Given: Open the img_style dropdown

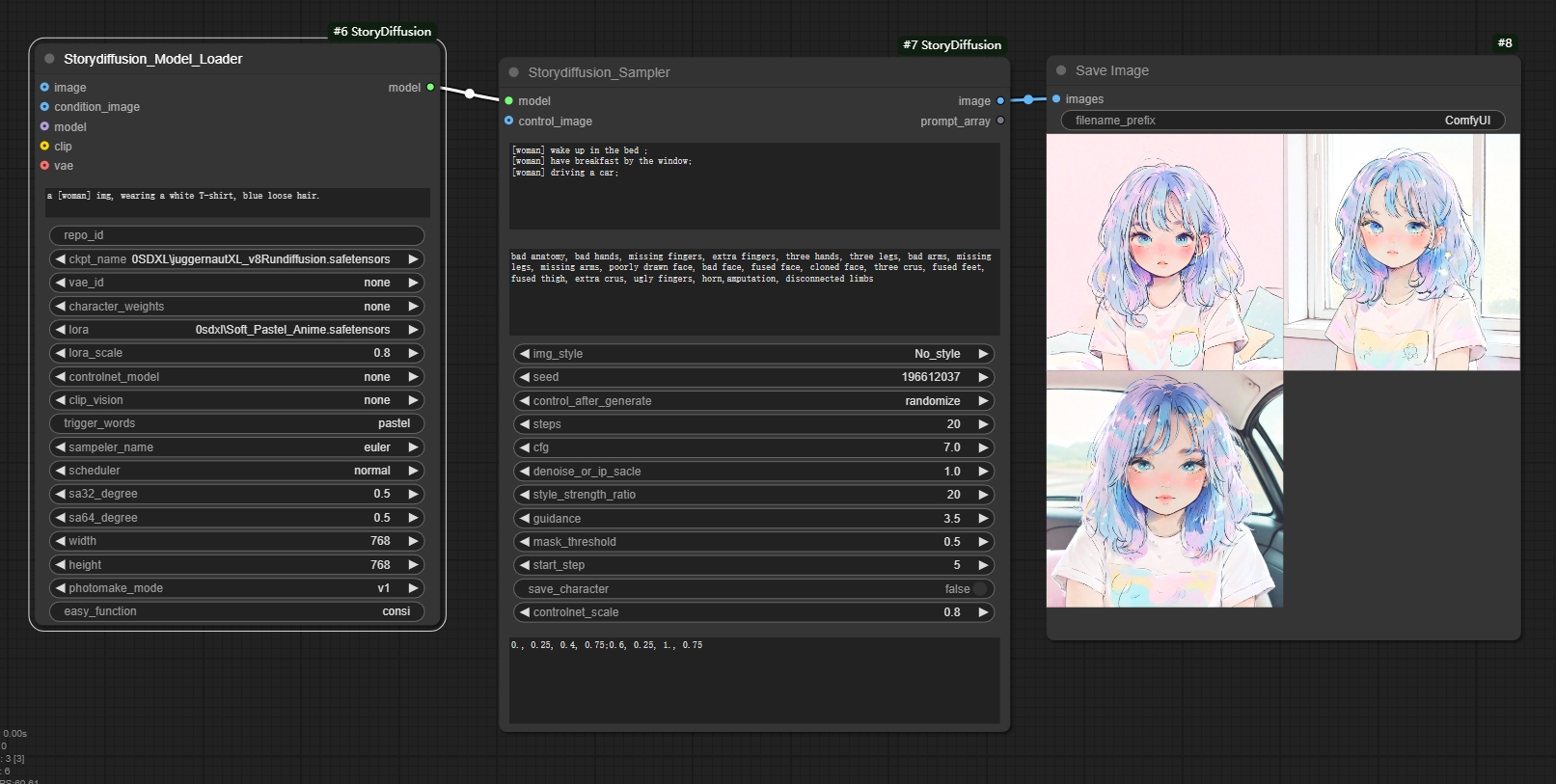Looking at the screenshot, I should (x=754, y=354).
